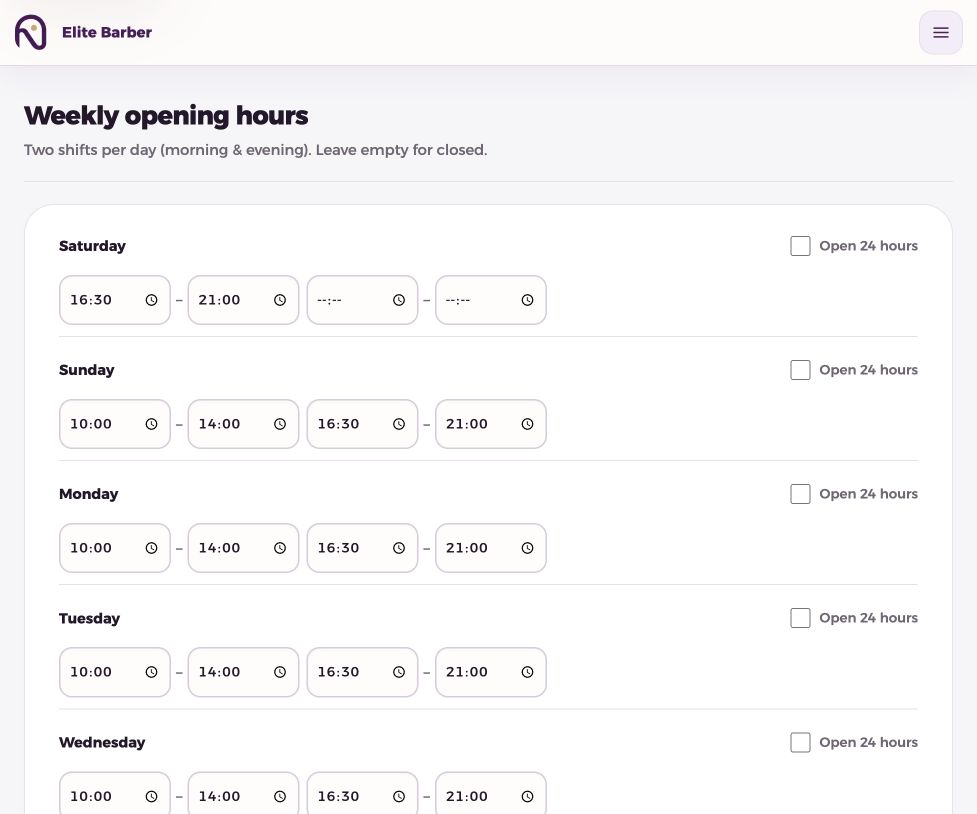The width and height of the screenshot is (977, 814).
Task: Edit Tuesday's 21:00 evening end time
Action: click(490, 672)
